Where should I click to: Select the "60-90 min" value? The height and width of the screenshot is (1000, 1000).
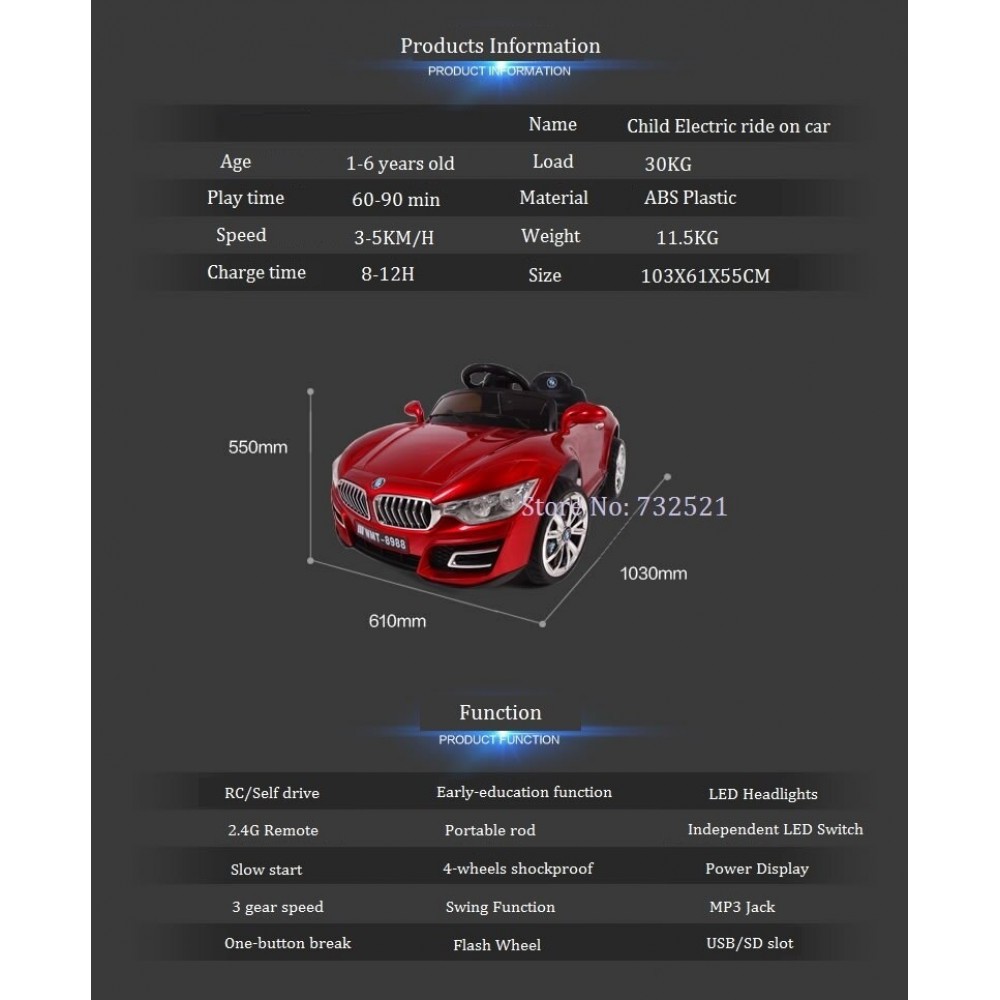pyautogui.click(x=396, y=200)
